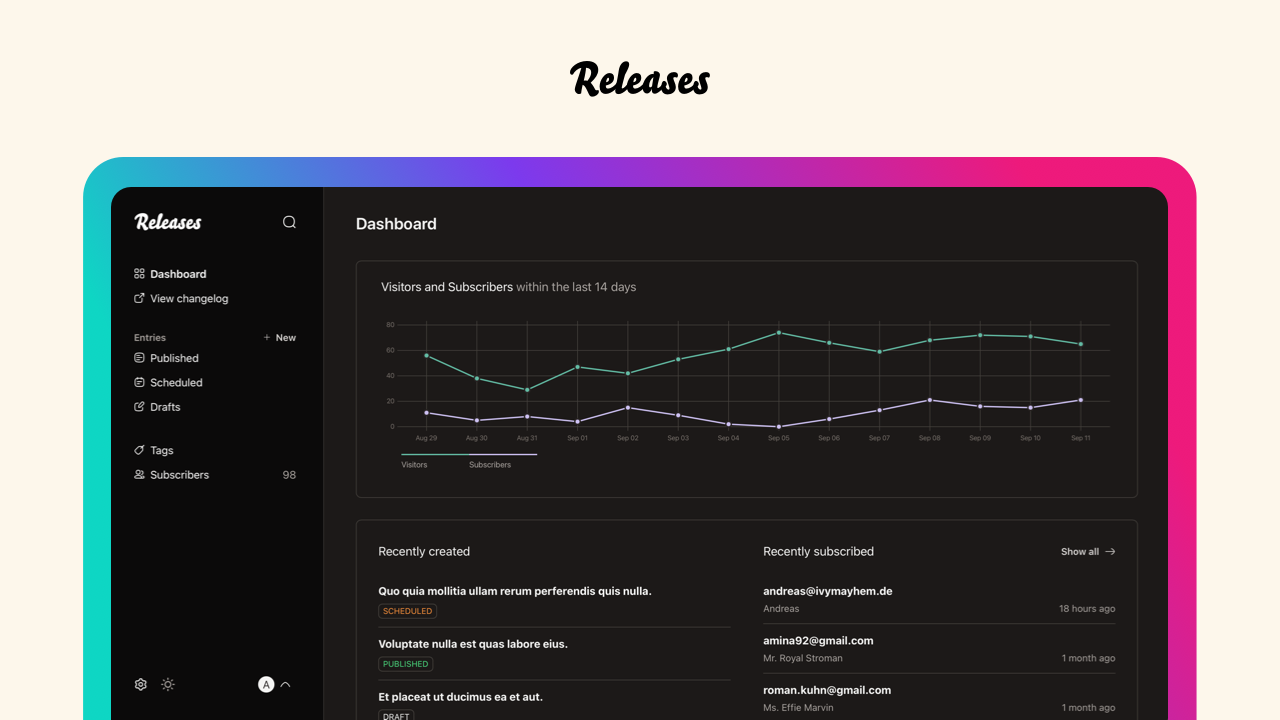Open settings with the gear icon
Screen dimensions: 1280x720
click(x=140, y=684)
